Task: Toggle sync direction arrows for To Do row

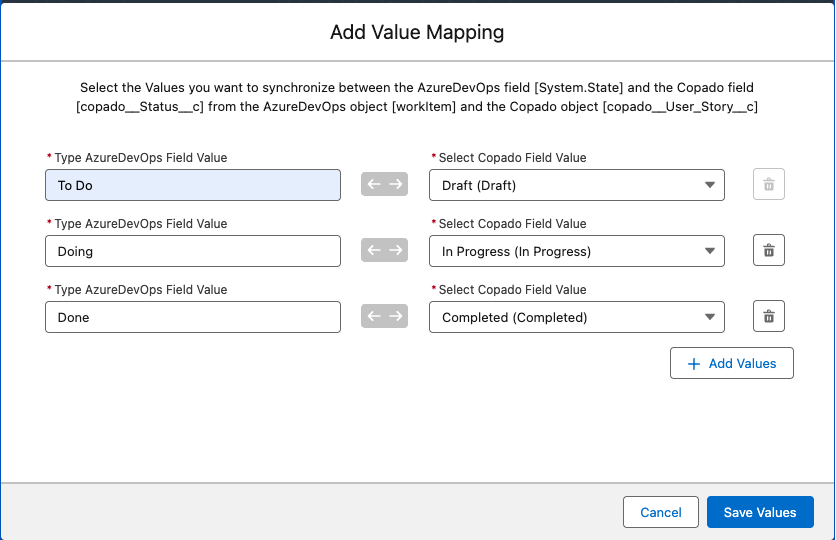Action: click(384, 184)
